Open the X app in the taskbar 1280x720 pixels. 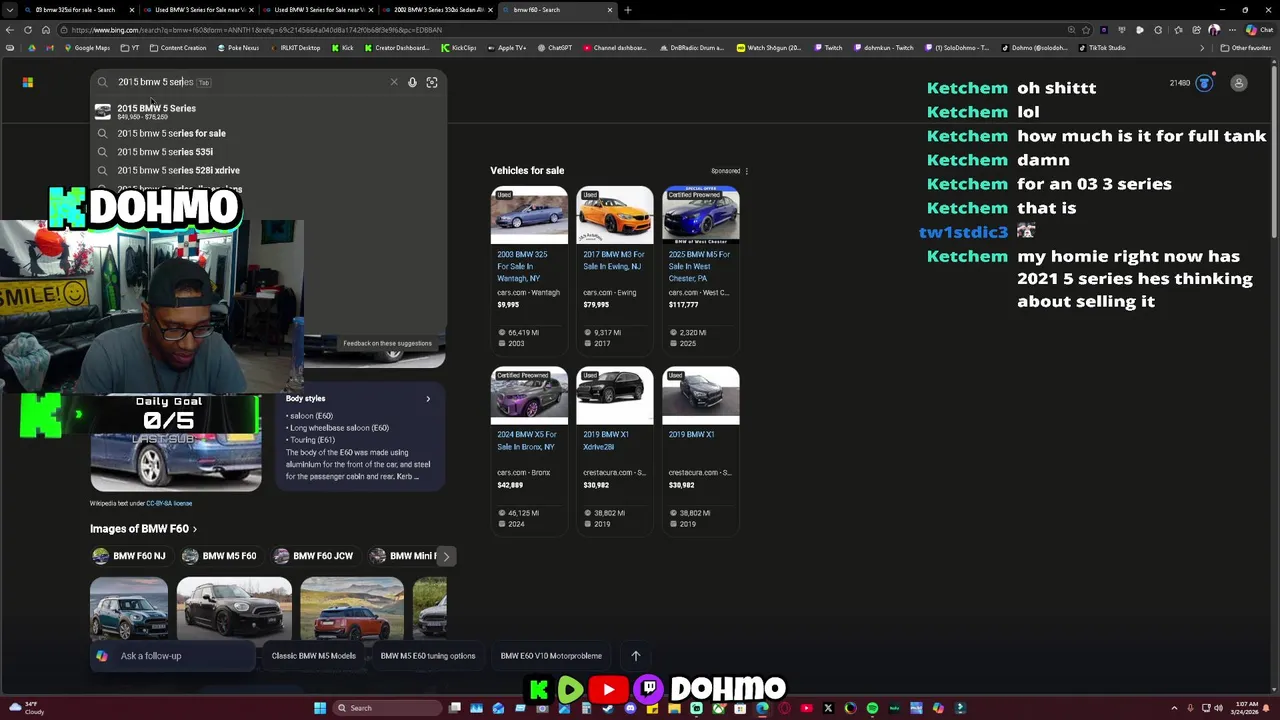[828, 708]
